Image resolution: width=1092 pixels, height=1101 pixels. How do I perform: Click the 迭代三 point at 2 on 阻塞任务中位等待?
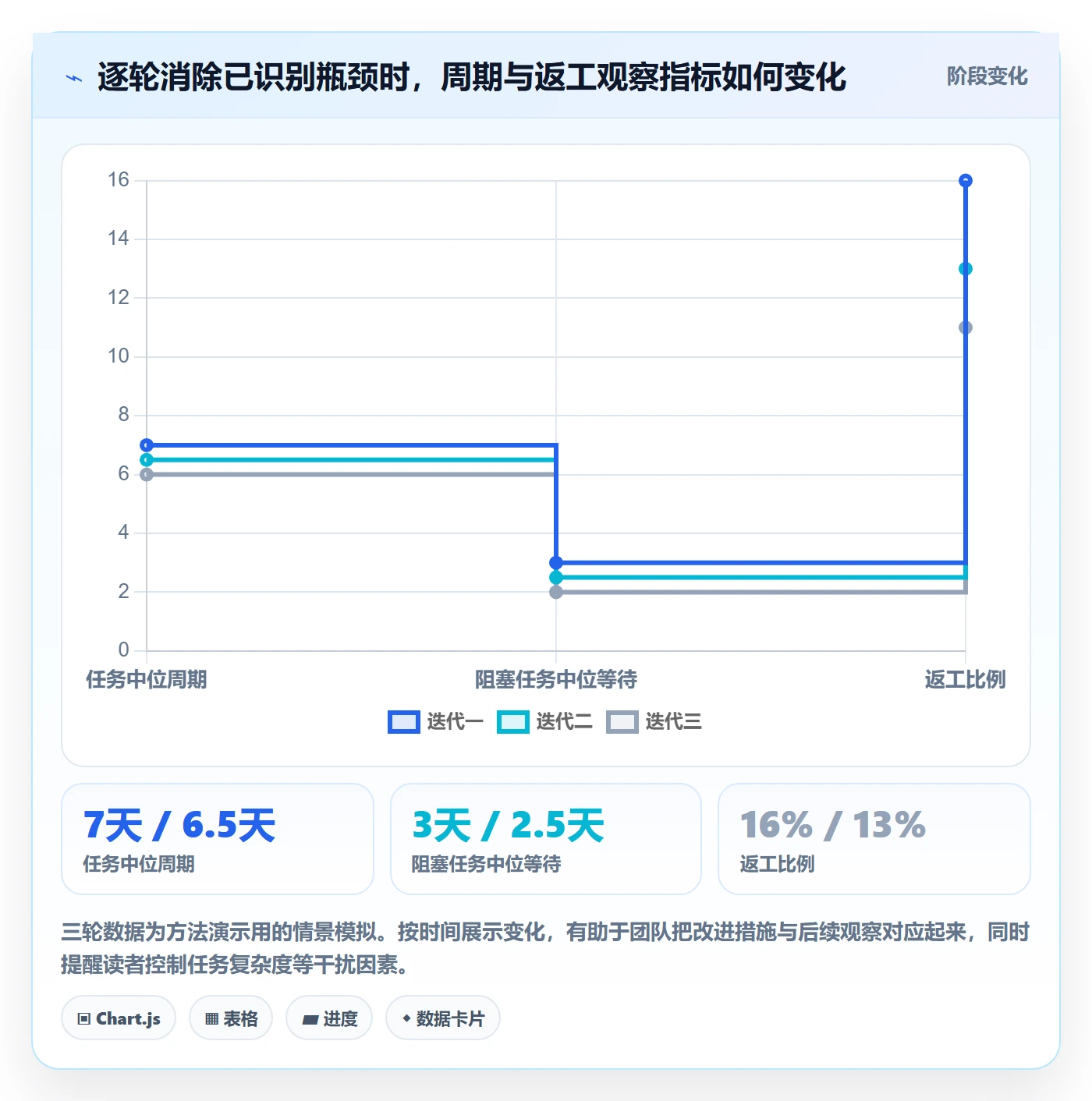tap(556, 593)
